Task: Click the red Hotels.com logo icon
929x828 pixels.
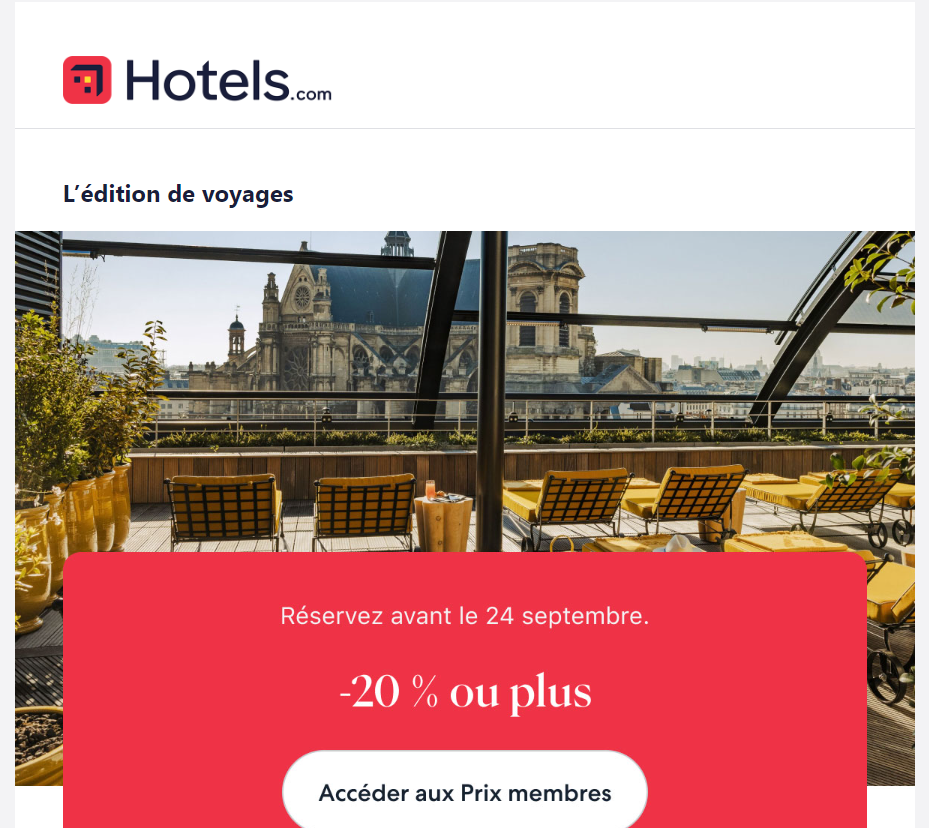Action: coord(87,80)
